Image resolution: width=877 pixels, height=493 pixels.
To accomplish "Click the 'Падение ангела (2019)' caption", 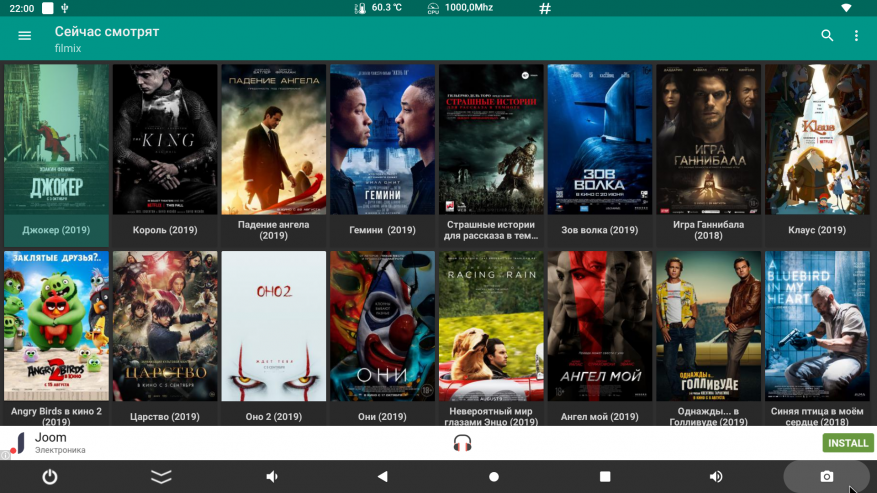I will pos(274,230).
